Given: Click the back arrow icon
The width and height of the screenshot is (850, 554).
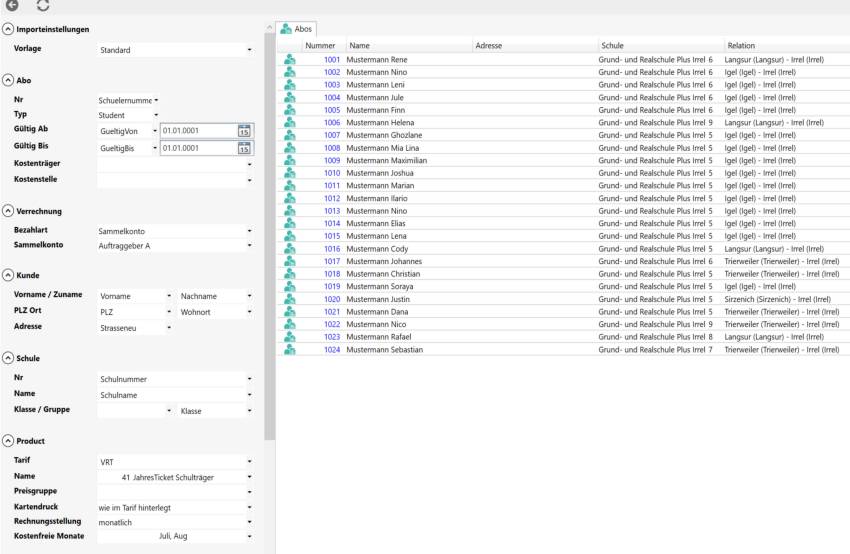Looking at the screenshot, I should coord(12,5).
